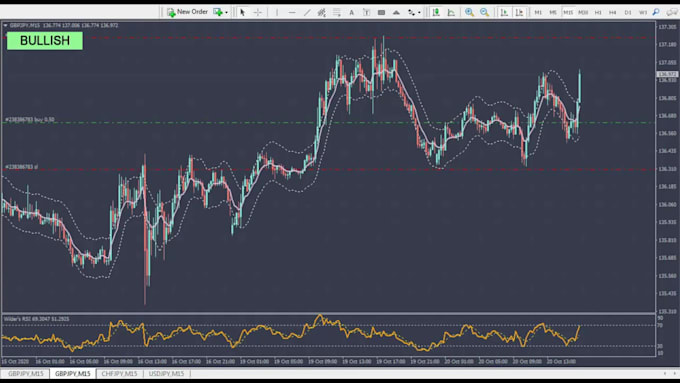Image resolution: width=680 pixels, height=383 pixels.
Task: Click the '20 Oct 13:00' time axis label
Action: coord(561,361)
